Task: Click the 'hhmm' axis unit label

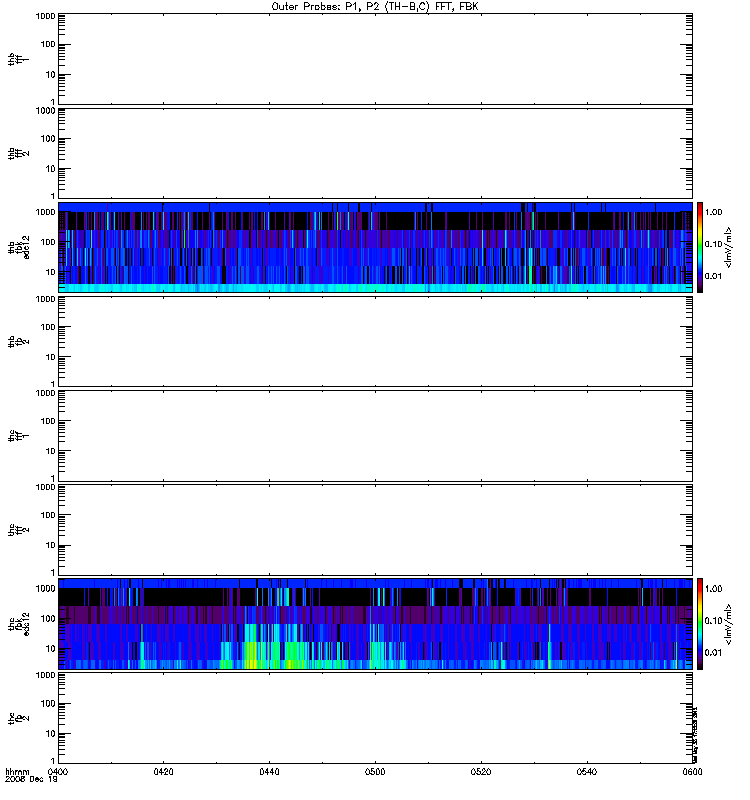Action: click(x=17, y=771)
